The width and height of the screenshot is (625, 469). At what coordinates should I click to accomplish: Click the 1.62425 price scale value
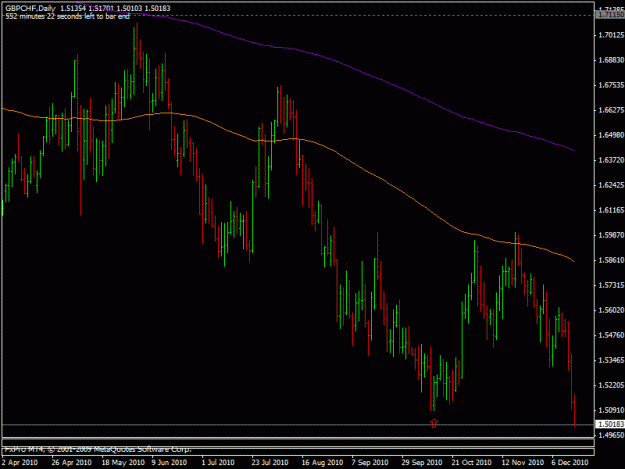[x=611, y=185]
